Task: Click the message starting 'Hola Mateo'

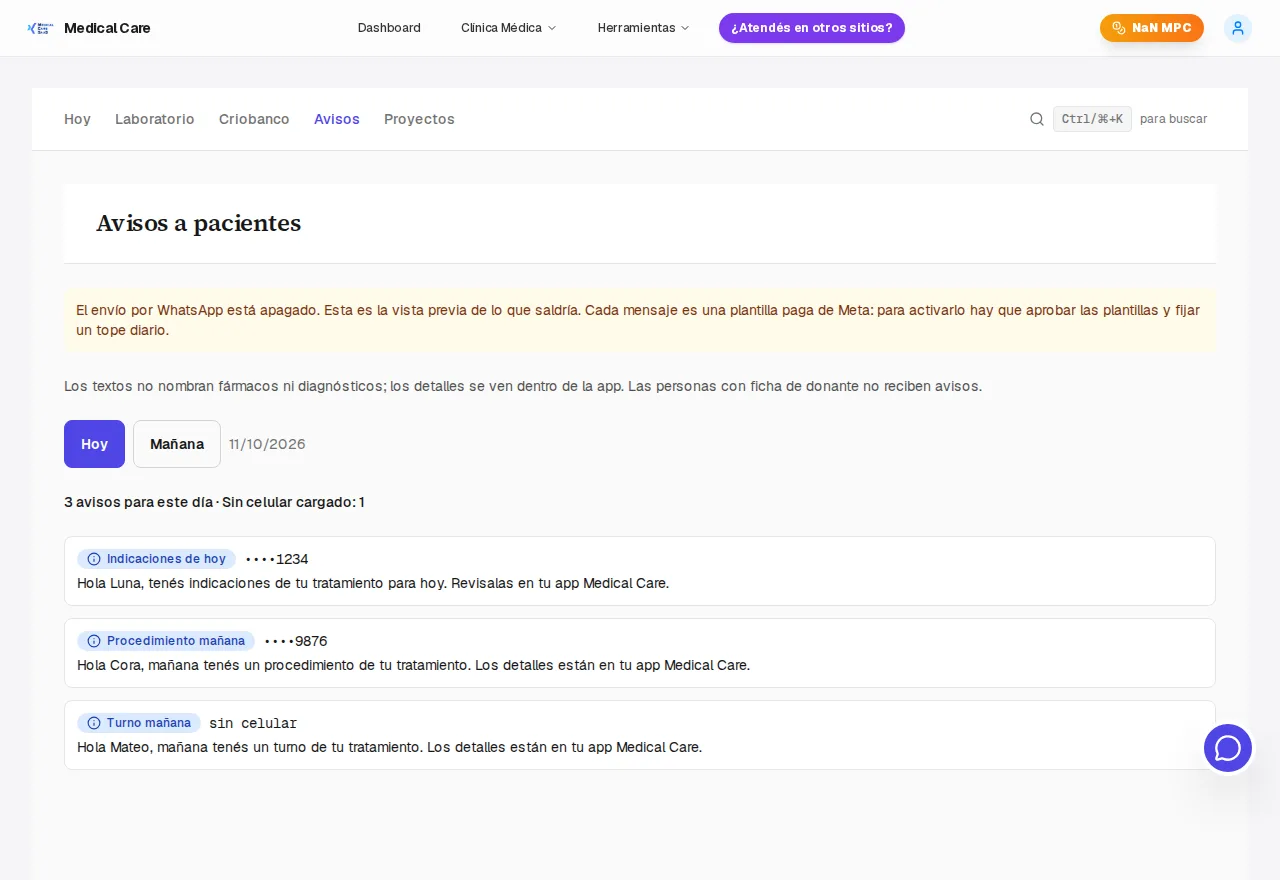Action: tap(390, 747)
